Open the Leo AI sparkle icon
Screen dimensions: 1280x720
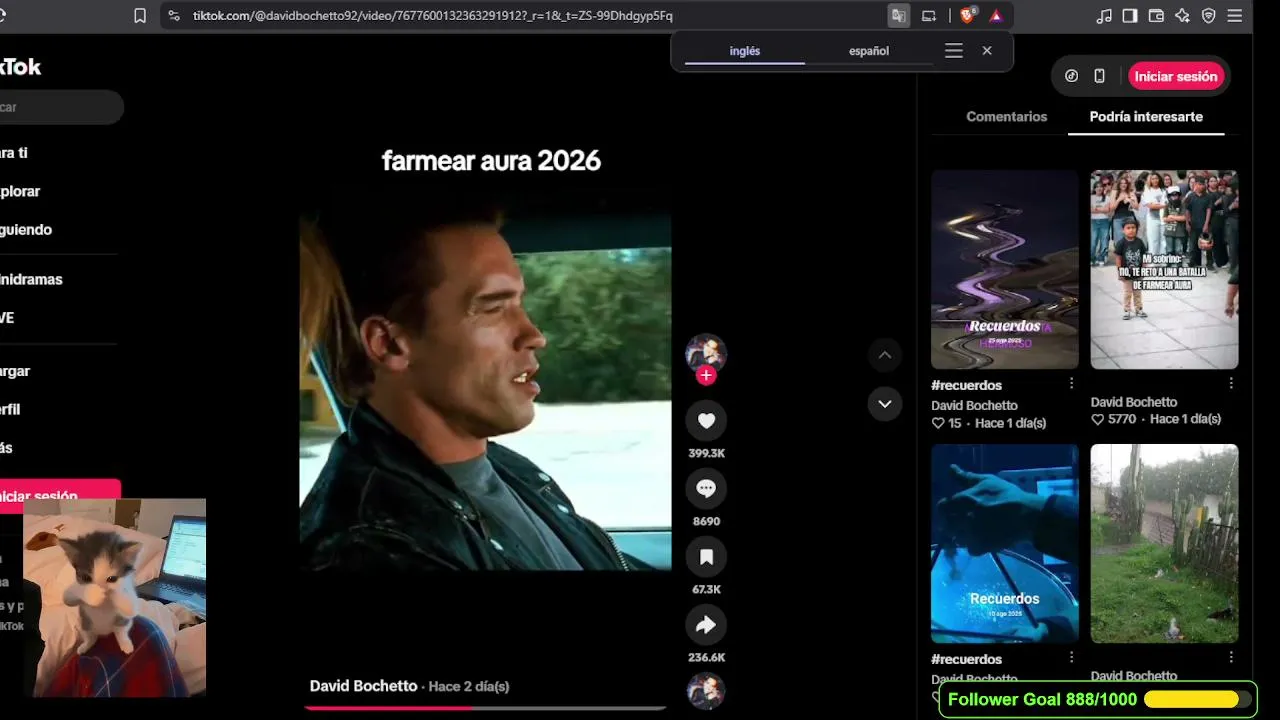[1183, 16]
